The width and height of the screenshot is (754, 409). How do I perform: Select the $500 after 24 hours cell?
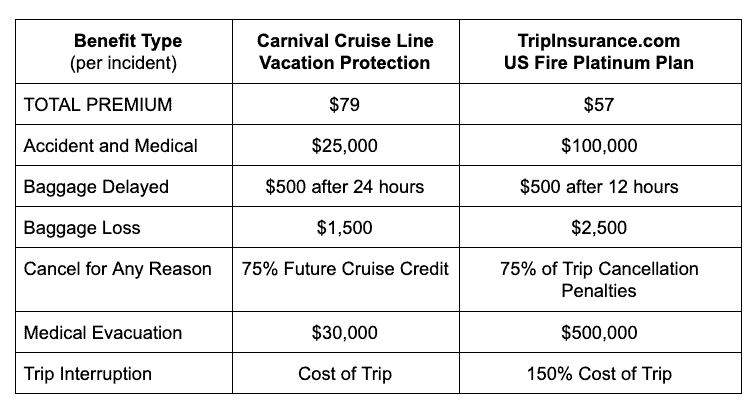coord(346,186)
